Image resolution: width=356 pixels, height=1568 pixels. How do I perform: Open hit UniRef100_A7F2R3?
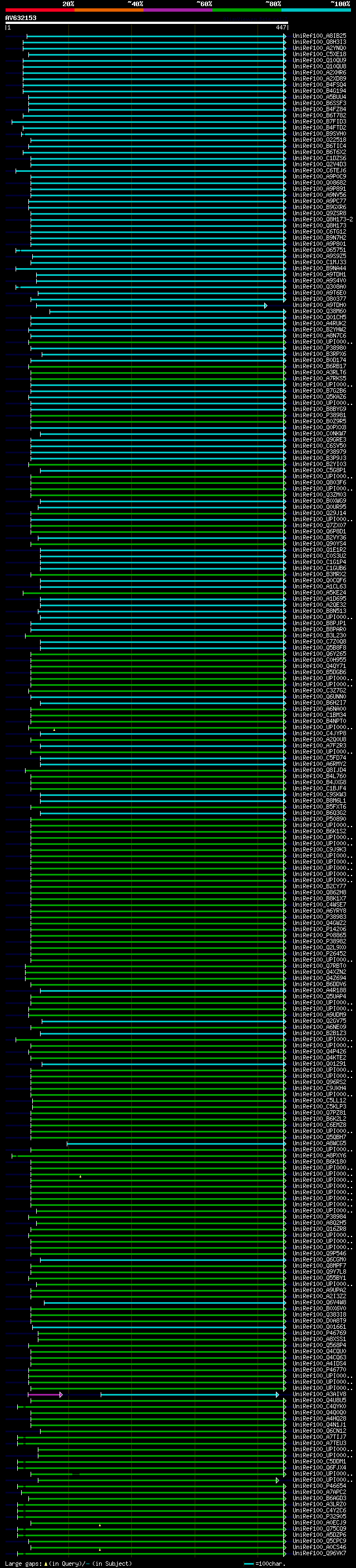[x=319, y=746]
